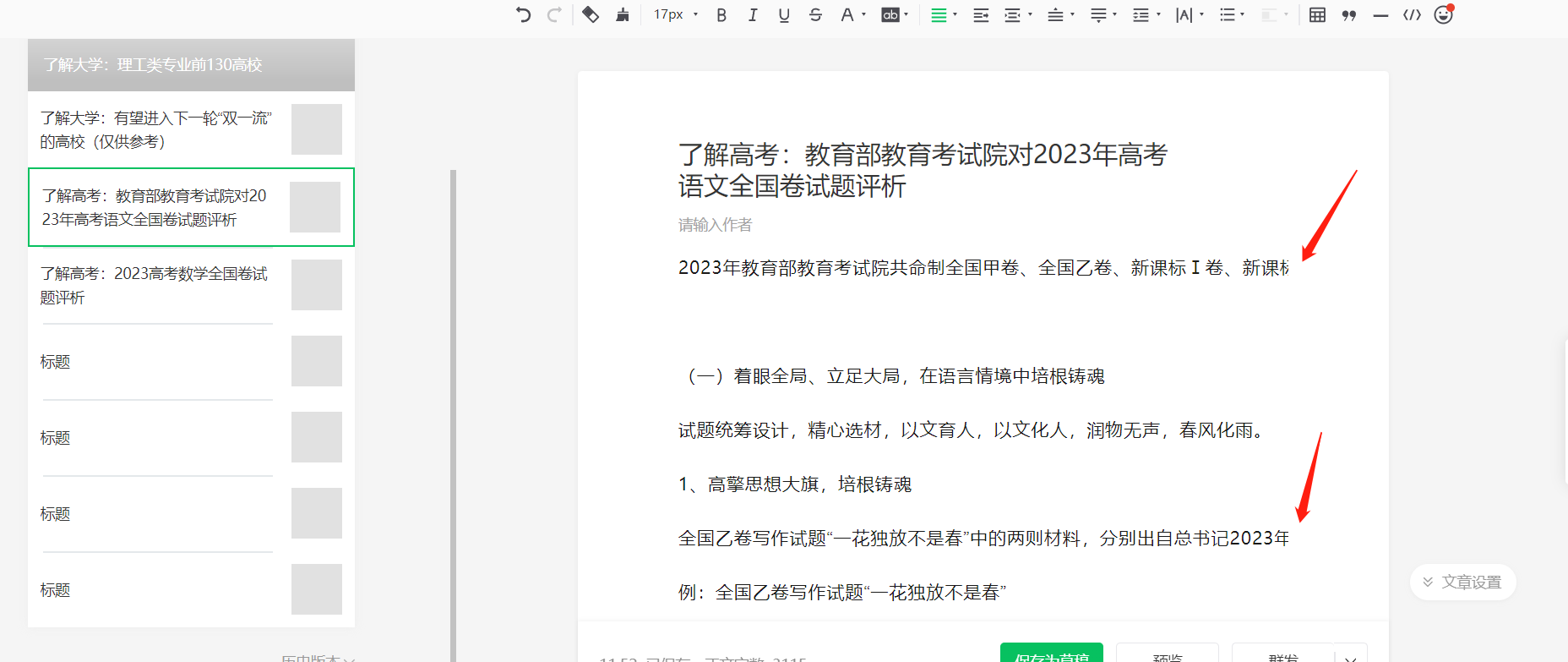Apply the font color A
Screen dimensions: 1568x662
click(847, 15)
